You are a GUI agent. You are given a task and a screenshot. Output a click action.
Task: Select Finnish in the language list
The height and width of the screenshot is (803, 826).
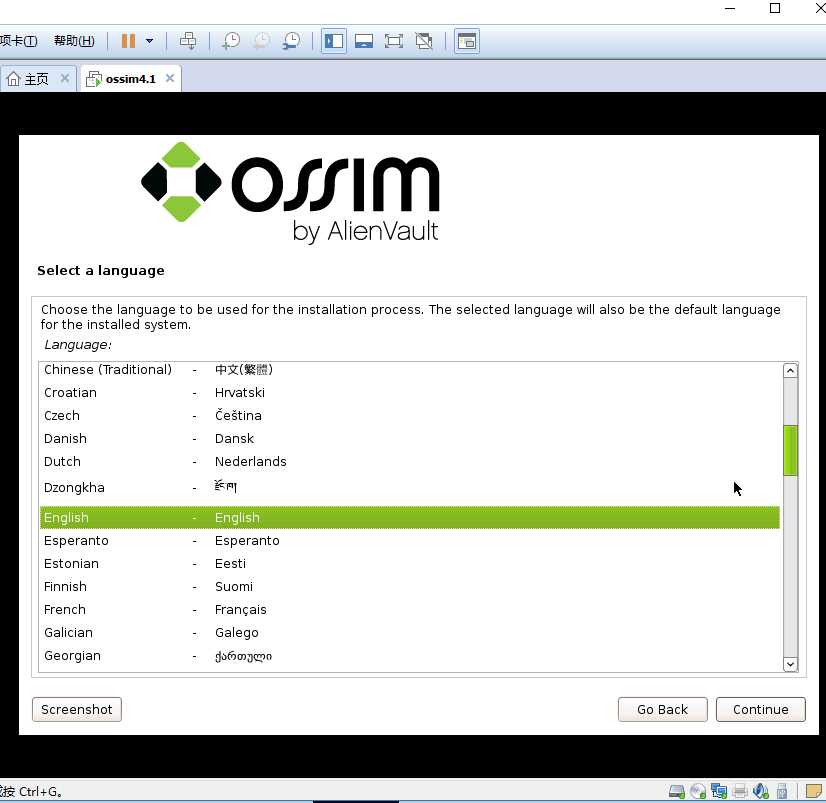[x=410, y=587]
